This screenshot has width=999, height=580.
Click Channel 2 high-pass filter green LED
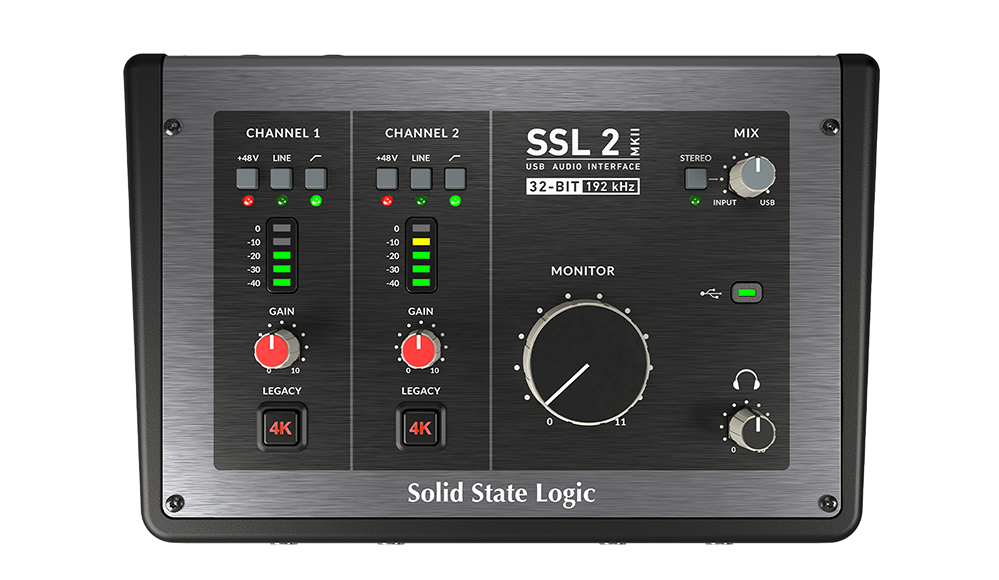tap(455, 201)
